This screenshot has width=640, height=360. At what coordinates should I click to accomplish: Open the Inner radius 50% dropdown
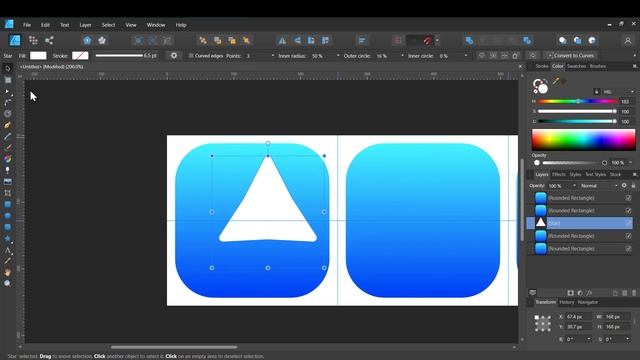point(338,56)
